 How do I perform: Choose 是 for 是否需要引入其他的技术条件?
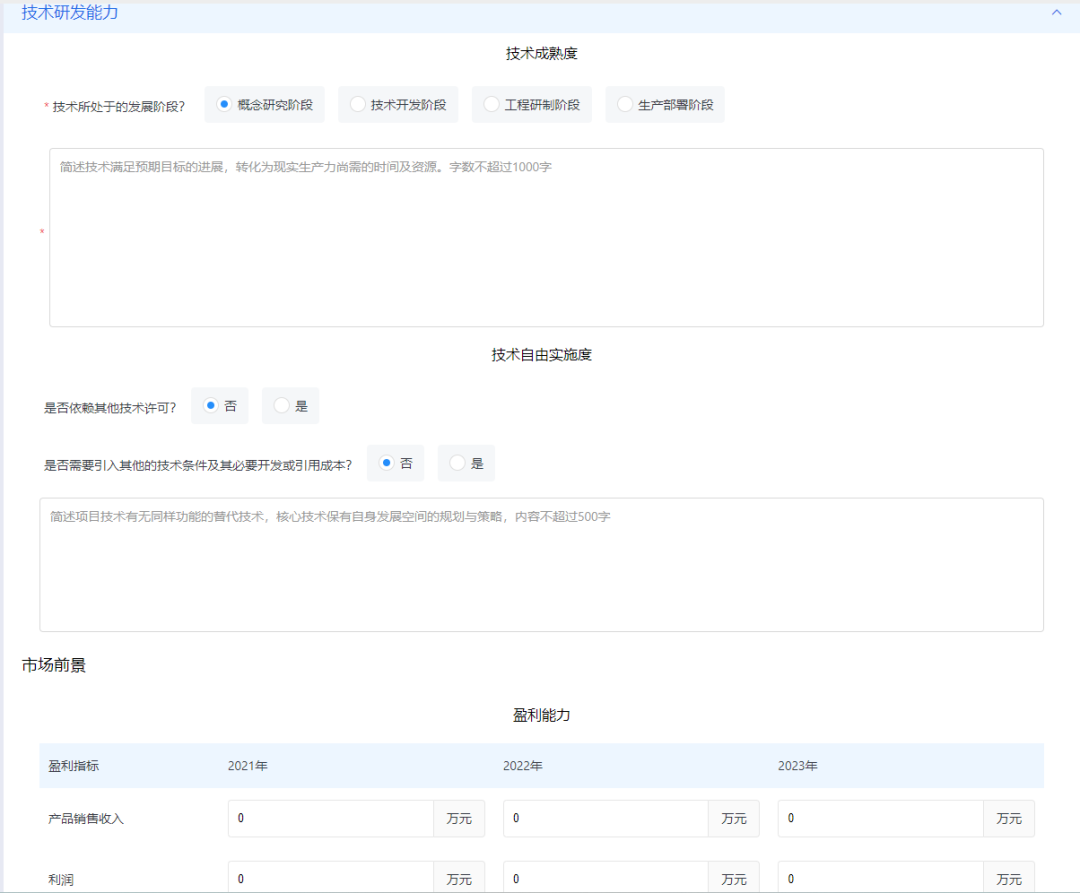coord(466,463)
